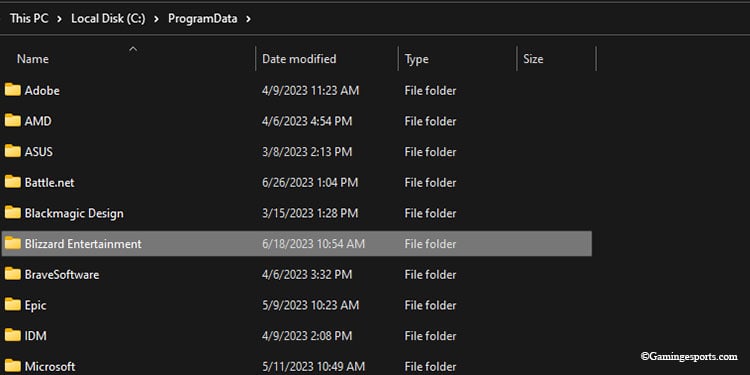Image resolution: width=750 pixels, height=375 pixels.
Task: Click the Microsoft folder name
Action: click(x=50, y=366)
